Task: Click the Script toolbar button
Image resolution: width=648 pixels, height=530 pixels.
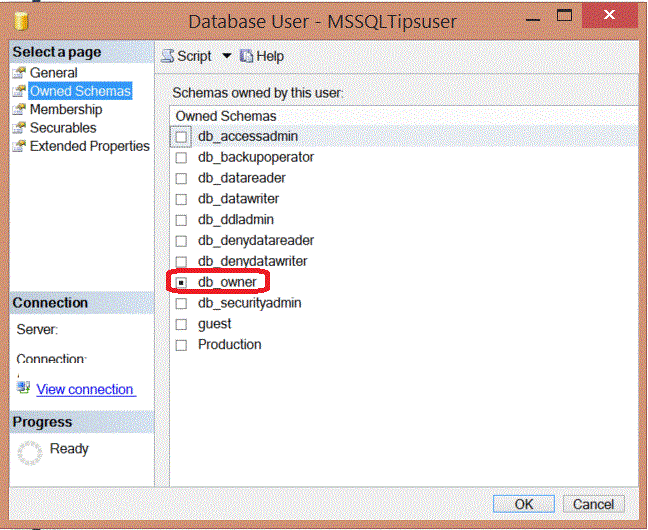Action: [186, 56]
